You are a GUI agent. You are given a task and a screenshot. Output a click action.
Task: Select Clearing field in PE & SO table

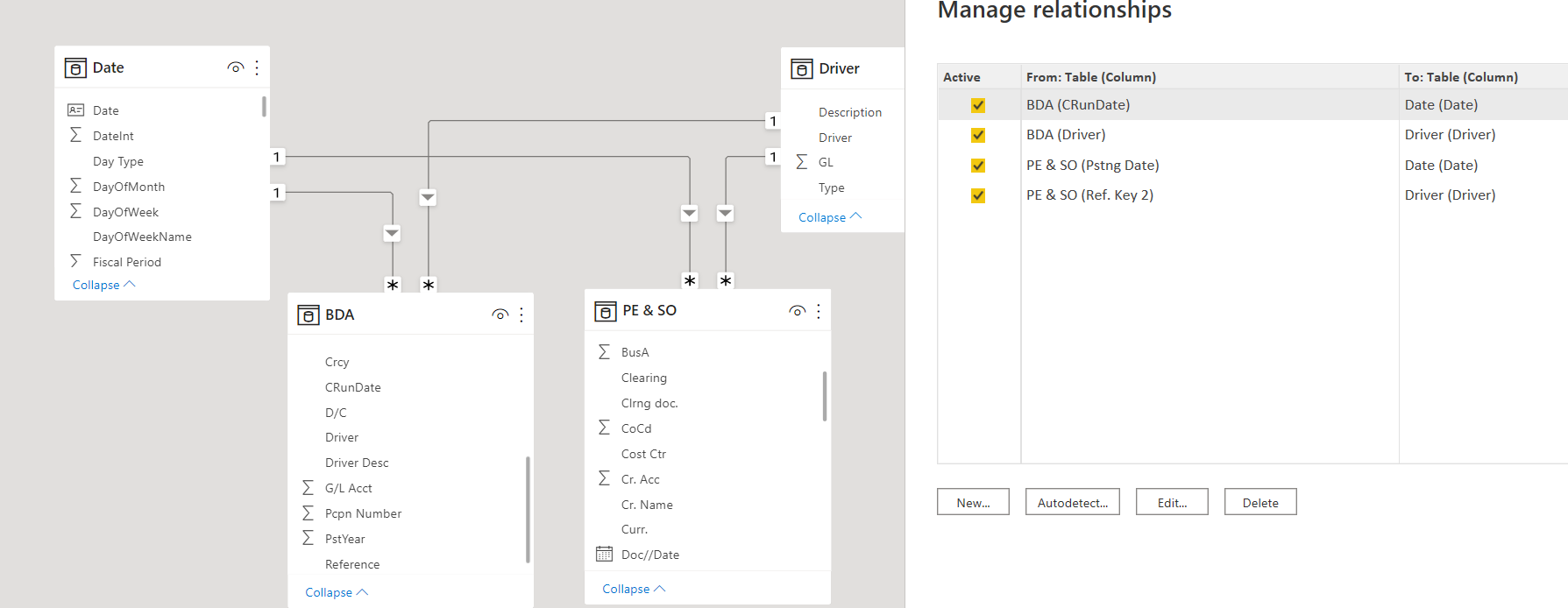point(644,378)
